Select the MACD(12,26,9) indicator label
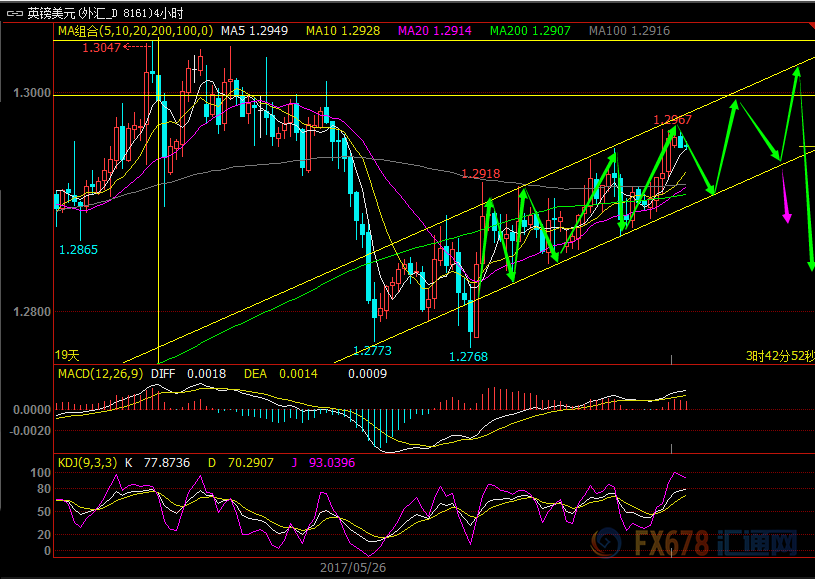 pos(100,374)
